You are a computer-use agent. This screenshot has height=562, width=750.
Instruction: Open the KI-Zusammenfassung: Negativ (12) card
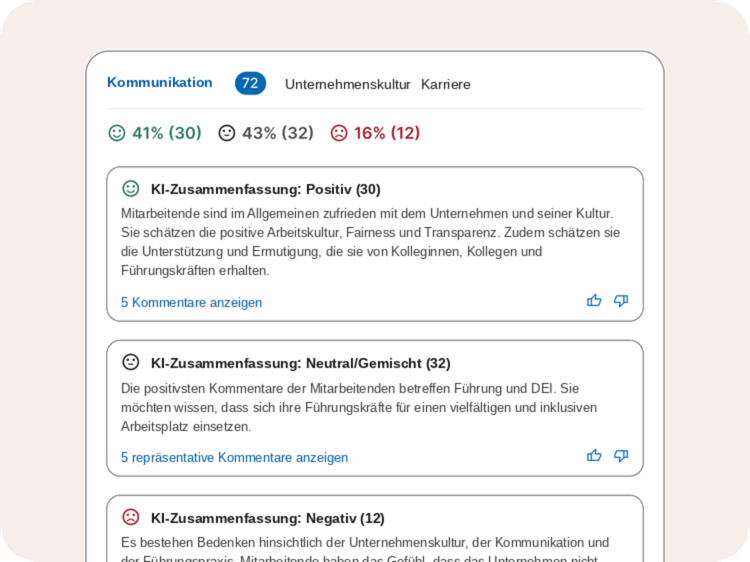coord(375,529)
